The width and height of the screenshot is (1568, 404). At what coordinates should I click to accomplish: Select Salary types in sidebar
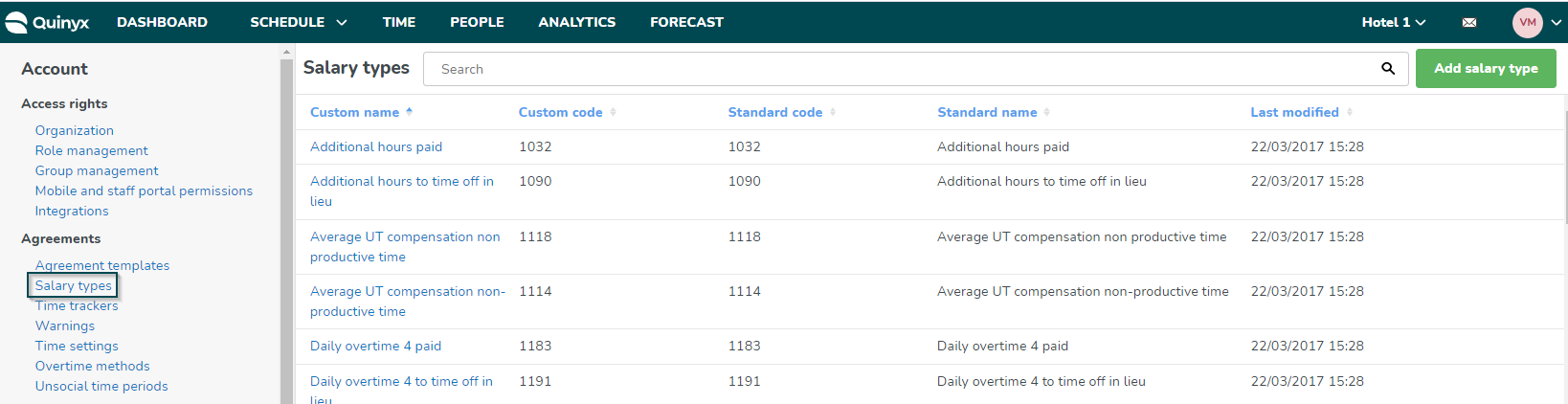(74, 285)
